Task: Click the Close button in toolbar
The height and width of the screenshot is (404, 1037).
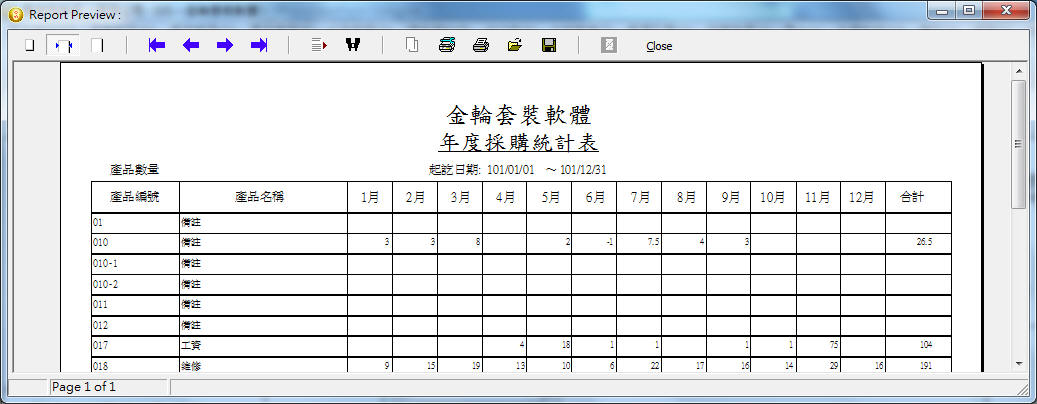Action: pos(659,46)
